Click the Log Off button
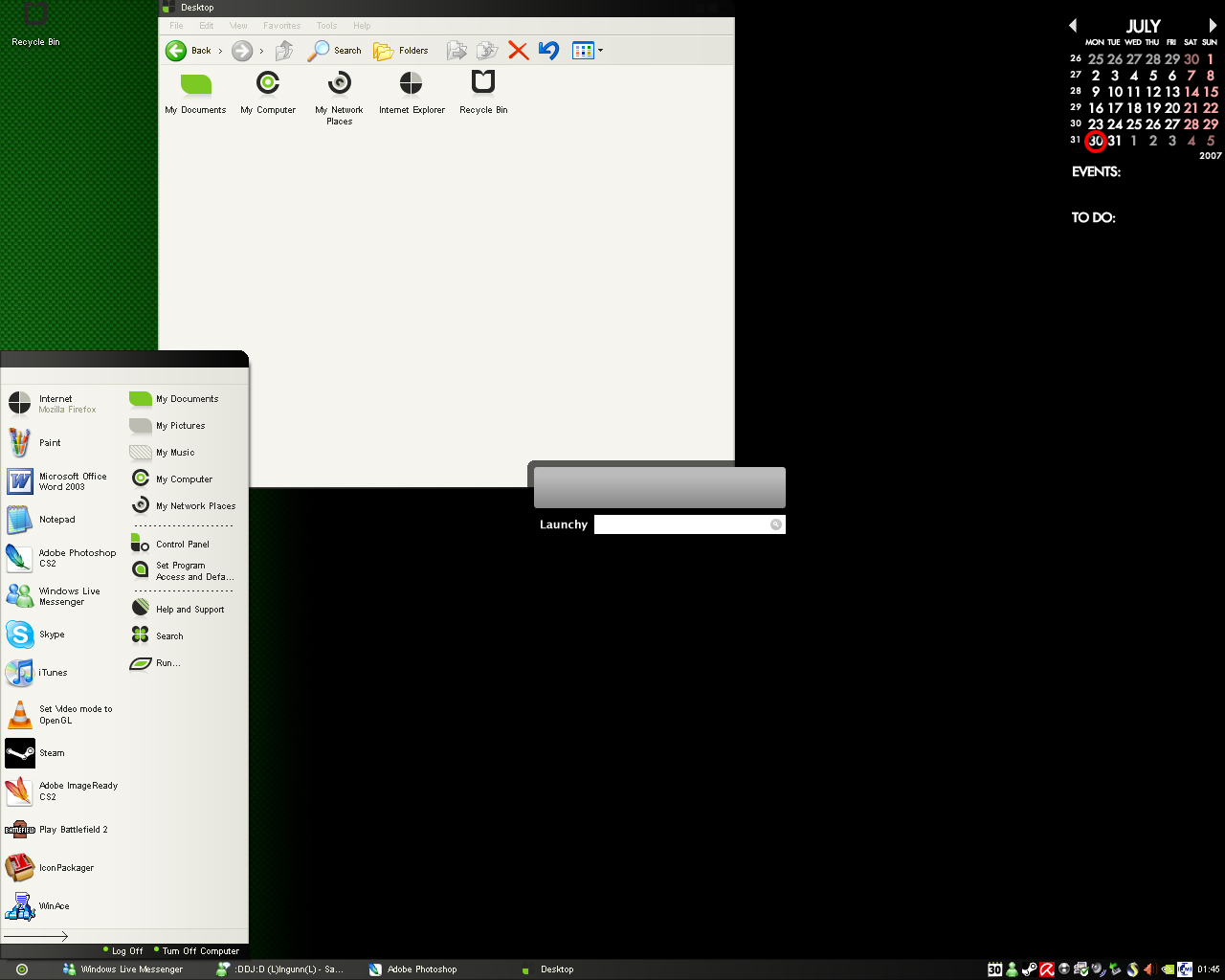Viewport: 1225px width, 980px height. [125, 951]
